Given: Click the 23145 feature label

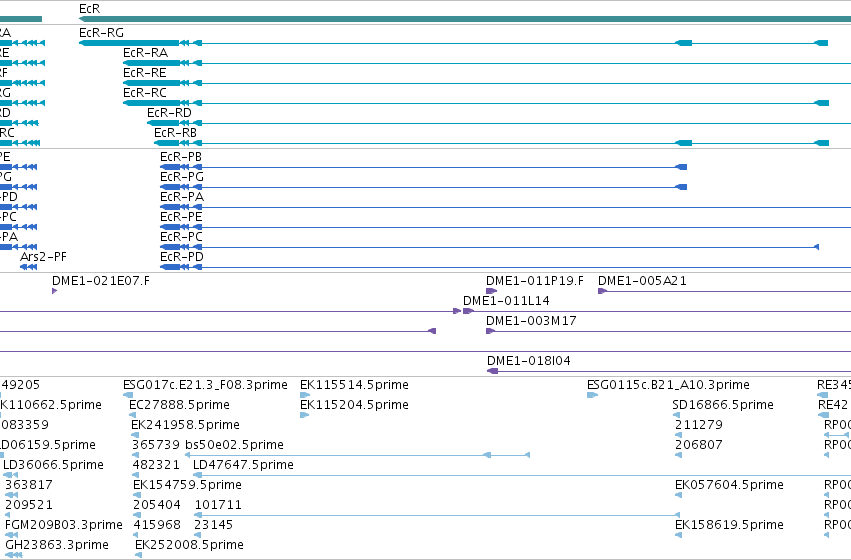Looking at the screenshot, I should 214,525.
